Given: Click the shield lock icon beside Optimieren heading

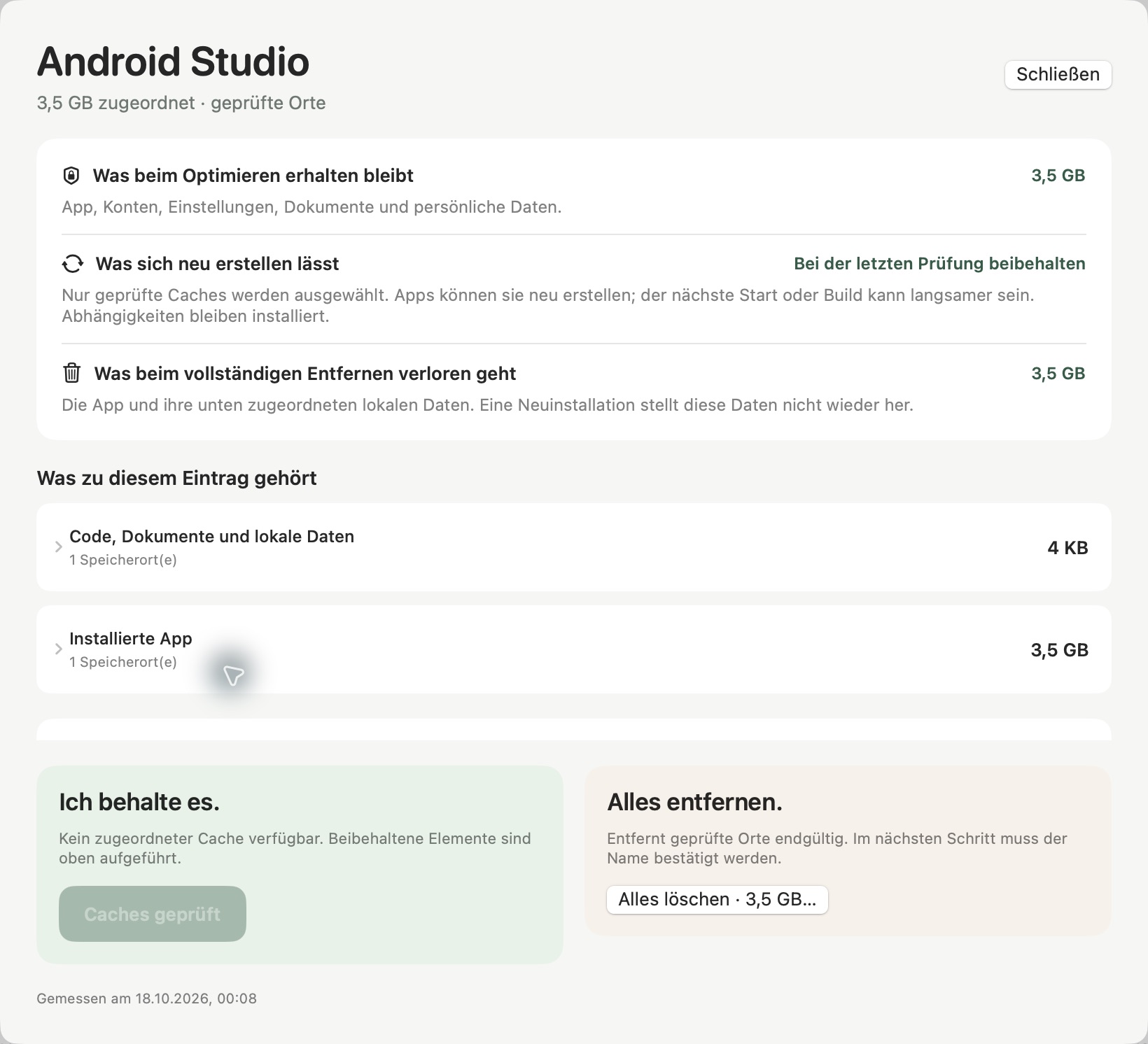Looking at the screenshot, I should pos(71,176).
